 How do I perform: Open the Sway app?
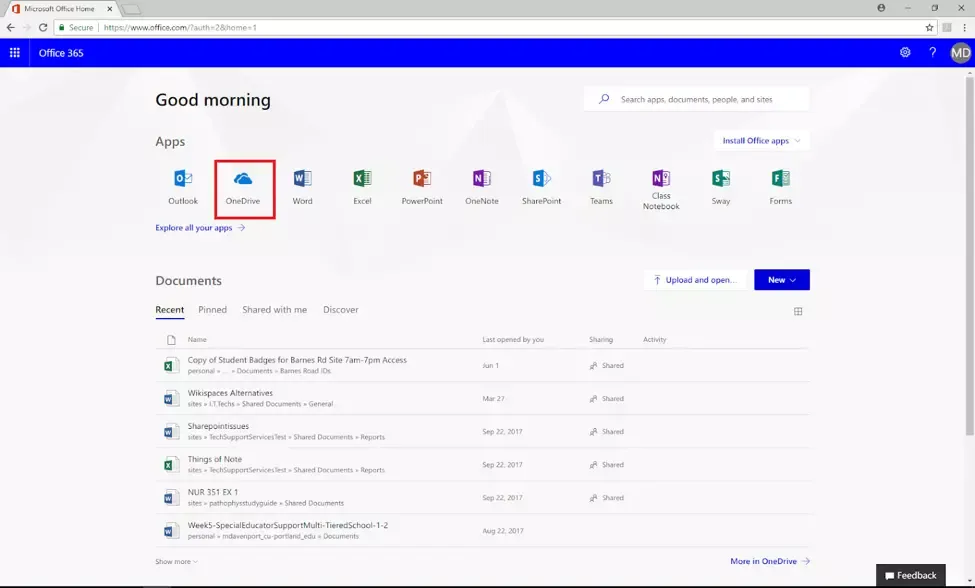(x=721, y=187)
